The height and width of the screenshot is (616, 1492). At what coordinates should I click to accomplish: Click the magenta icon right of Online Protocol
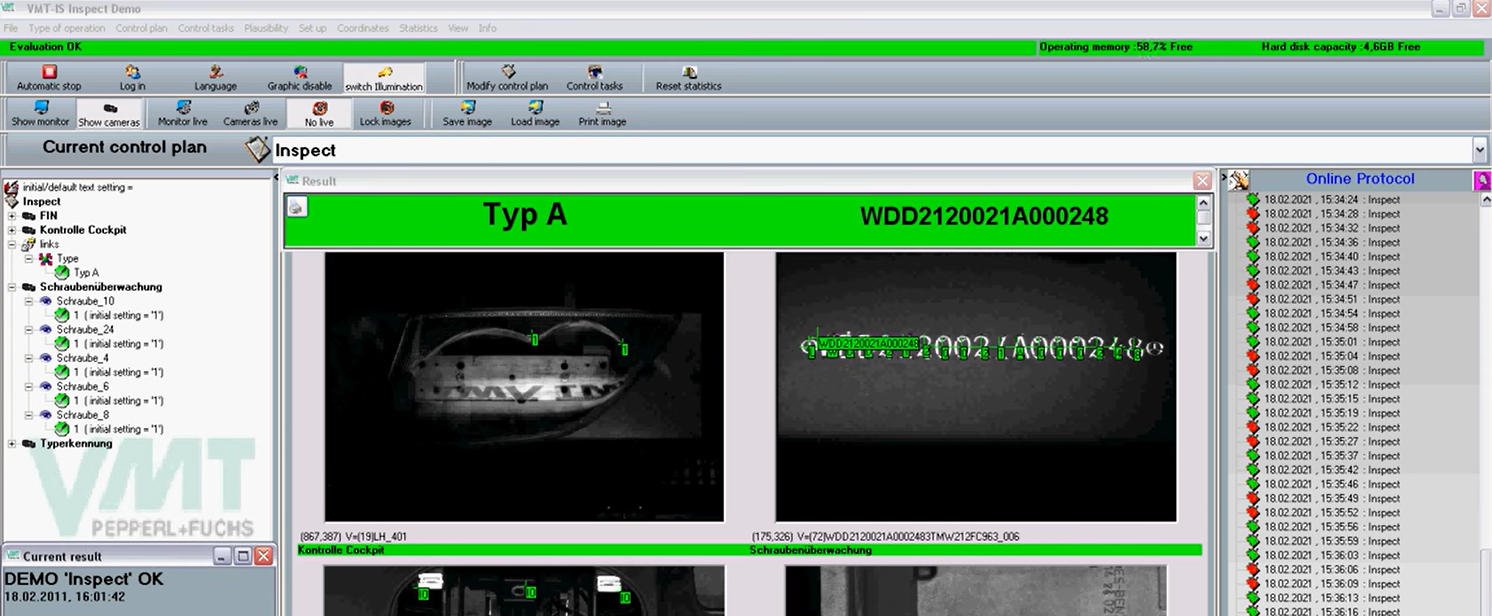coord(1482,180)
